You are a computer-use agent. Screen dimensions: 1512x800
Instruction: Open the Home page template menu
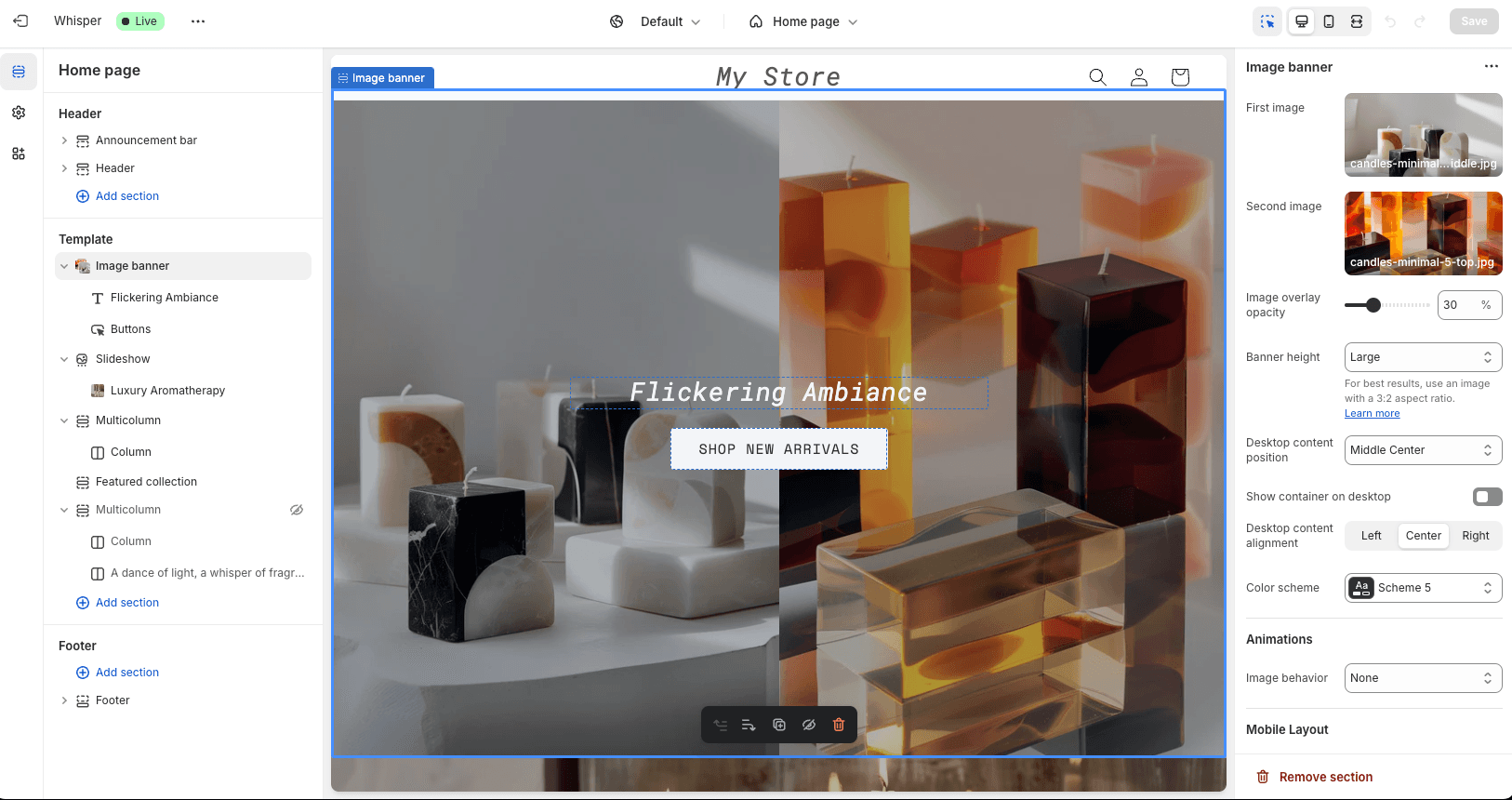804,21
